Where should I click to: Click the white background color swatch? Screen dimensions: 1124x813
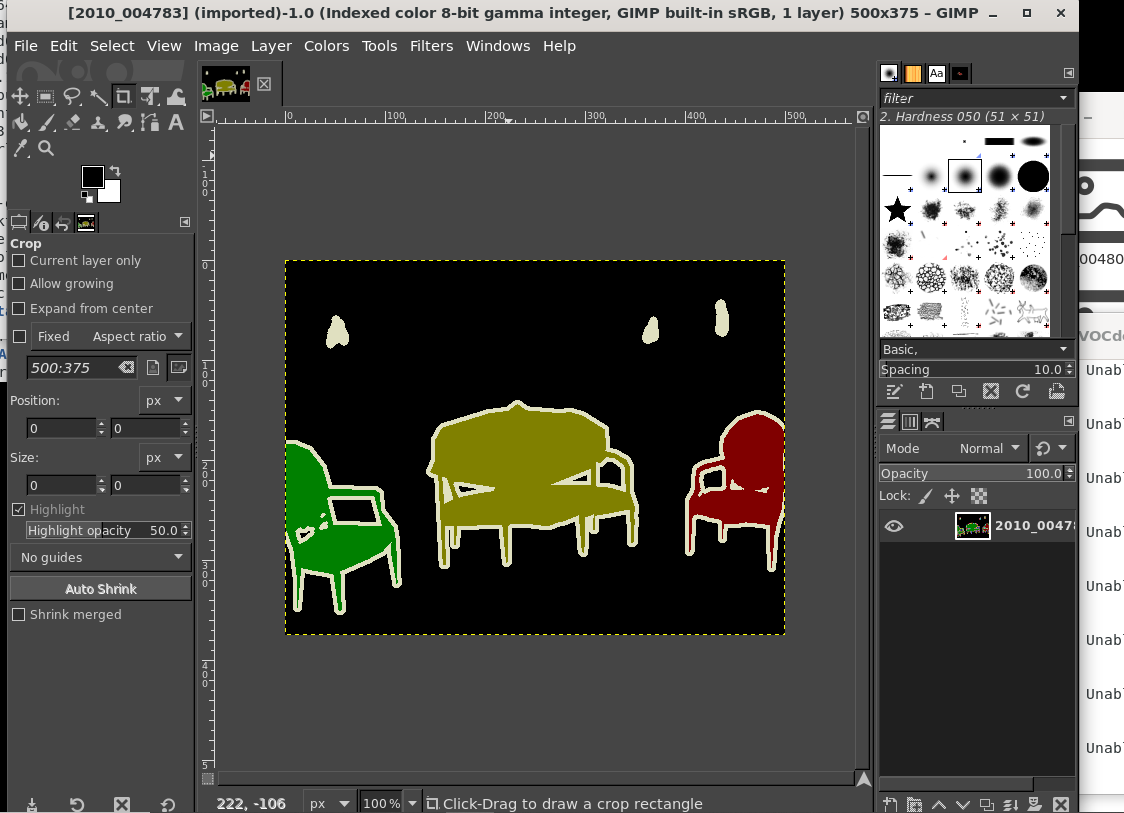tap(113, 193)
